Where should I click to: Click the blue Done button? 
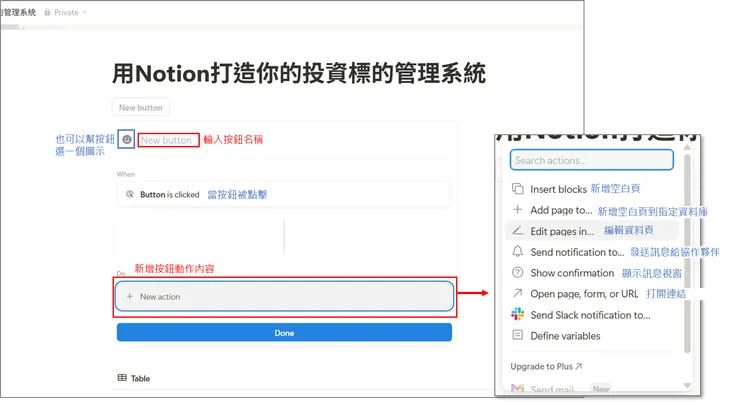point(284,333)
